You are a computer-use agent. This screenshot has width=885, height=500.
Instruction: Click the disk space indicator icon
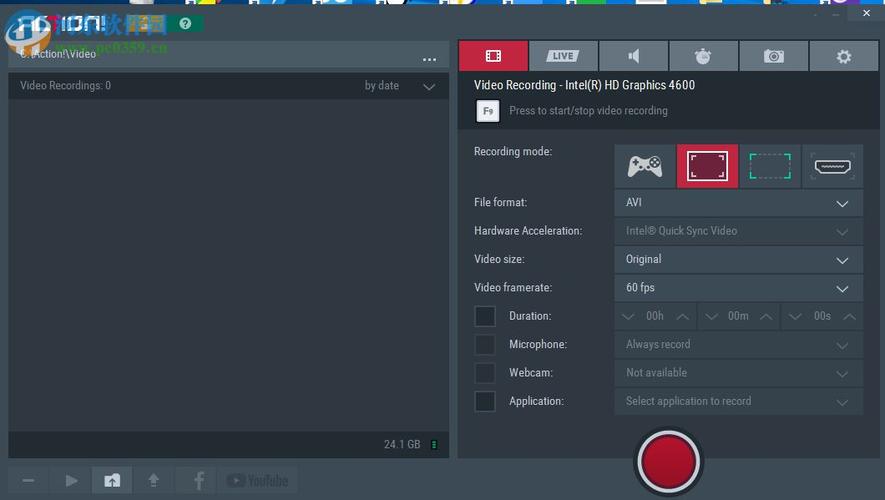point(434,445)
